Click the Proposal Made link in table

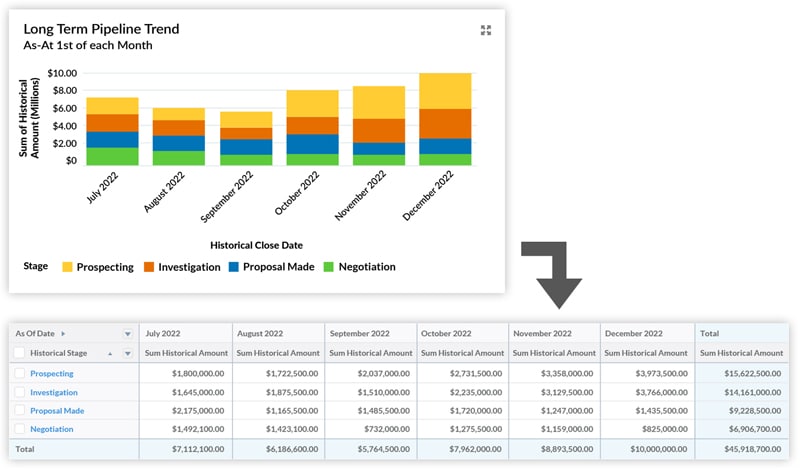coord(57,410)
